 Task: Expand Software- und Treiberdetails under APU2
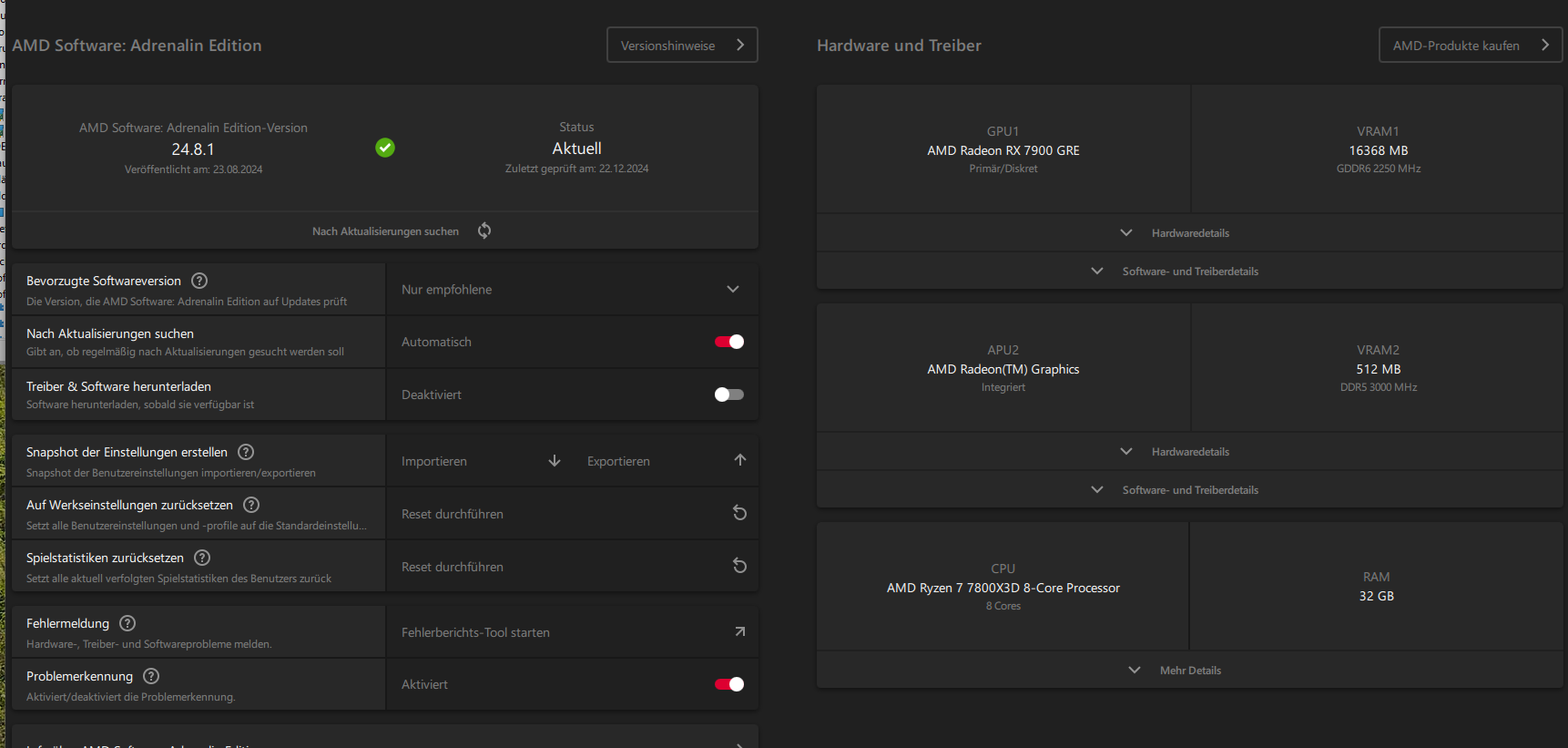coord(1189,490)
